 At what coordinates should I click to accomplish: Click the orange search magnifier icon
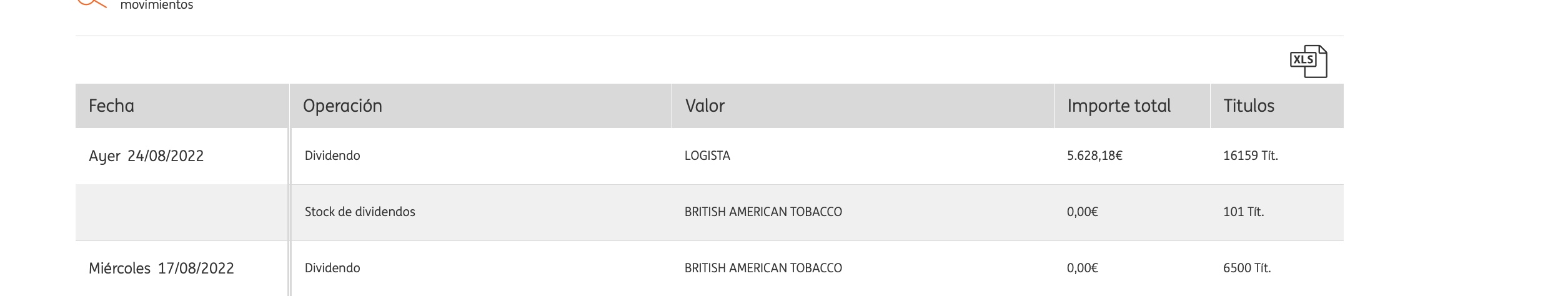click(x=92, y=3)
